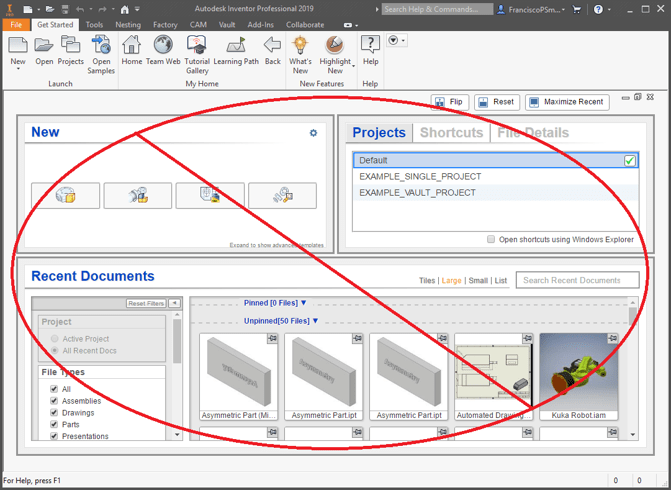
Task: Click the recent documents vertical scrollbar thumb
Action: coord(633,317)
